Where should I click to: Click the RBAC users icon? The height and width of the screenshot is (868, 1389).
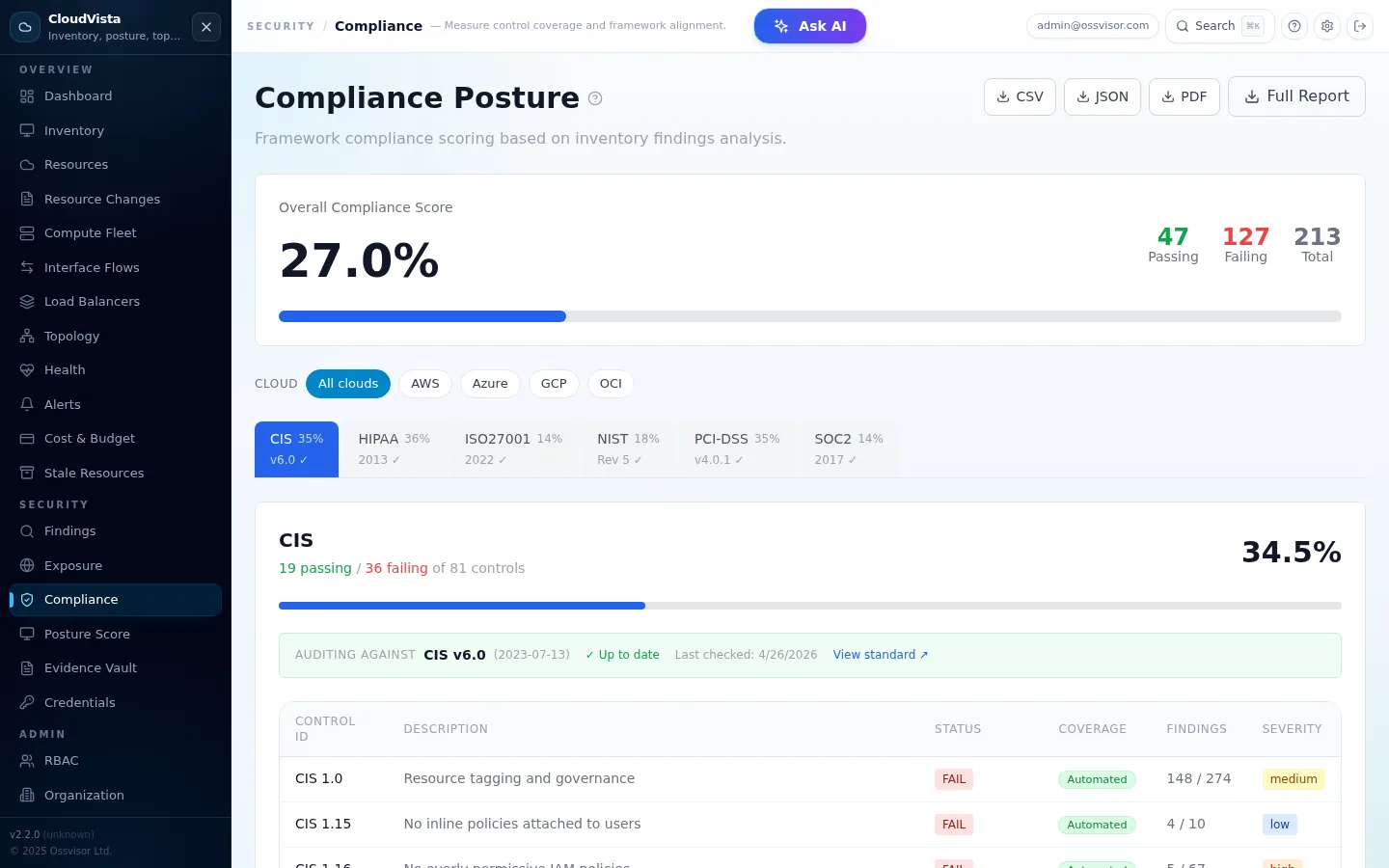tap(27, 761)
